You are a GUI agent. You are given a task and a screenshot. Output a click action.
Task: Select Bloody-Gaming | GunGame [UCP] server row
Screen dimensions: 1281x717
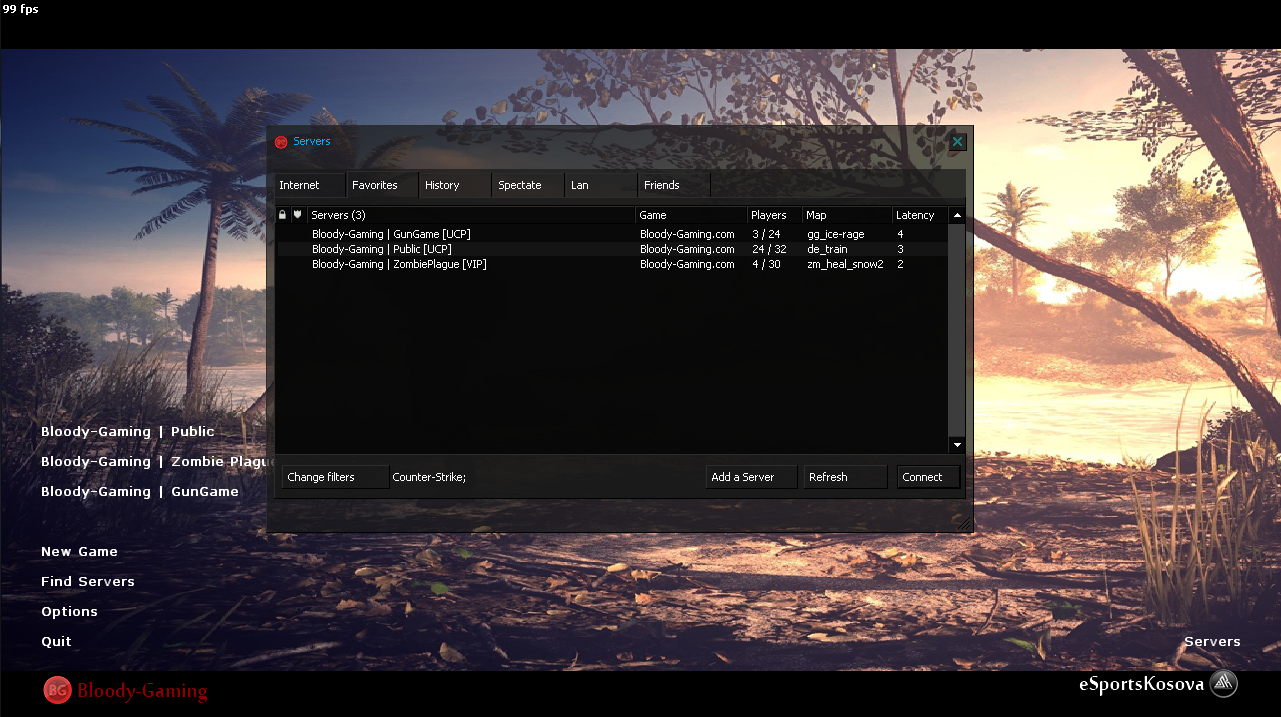click(x=612, y=234)
